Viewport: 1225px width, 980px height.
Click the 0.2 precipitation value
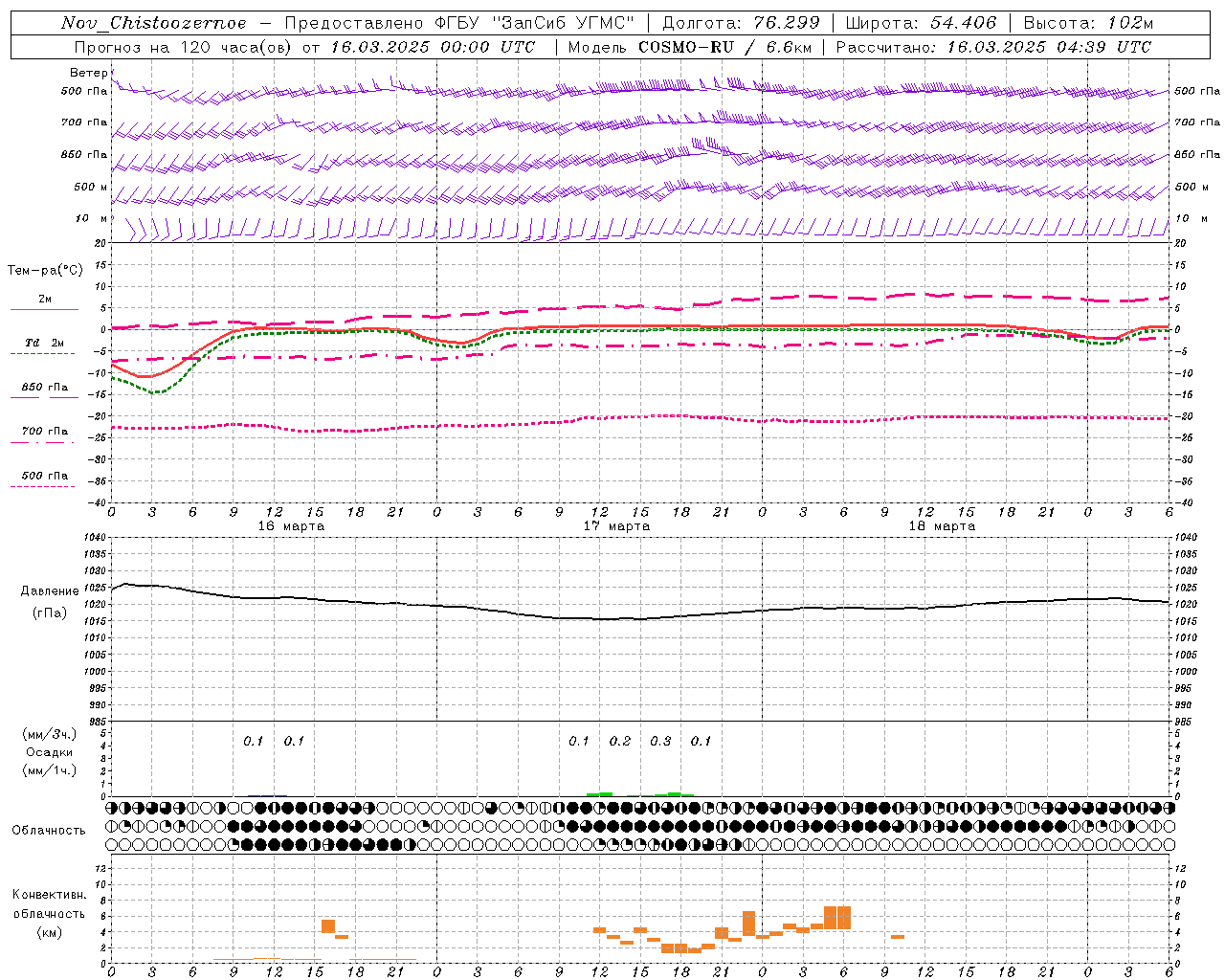[x=620, y=742]
